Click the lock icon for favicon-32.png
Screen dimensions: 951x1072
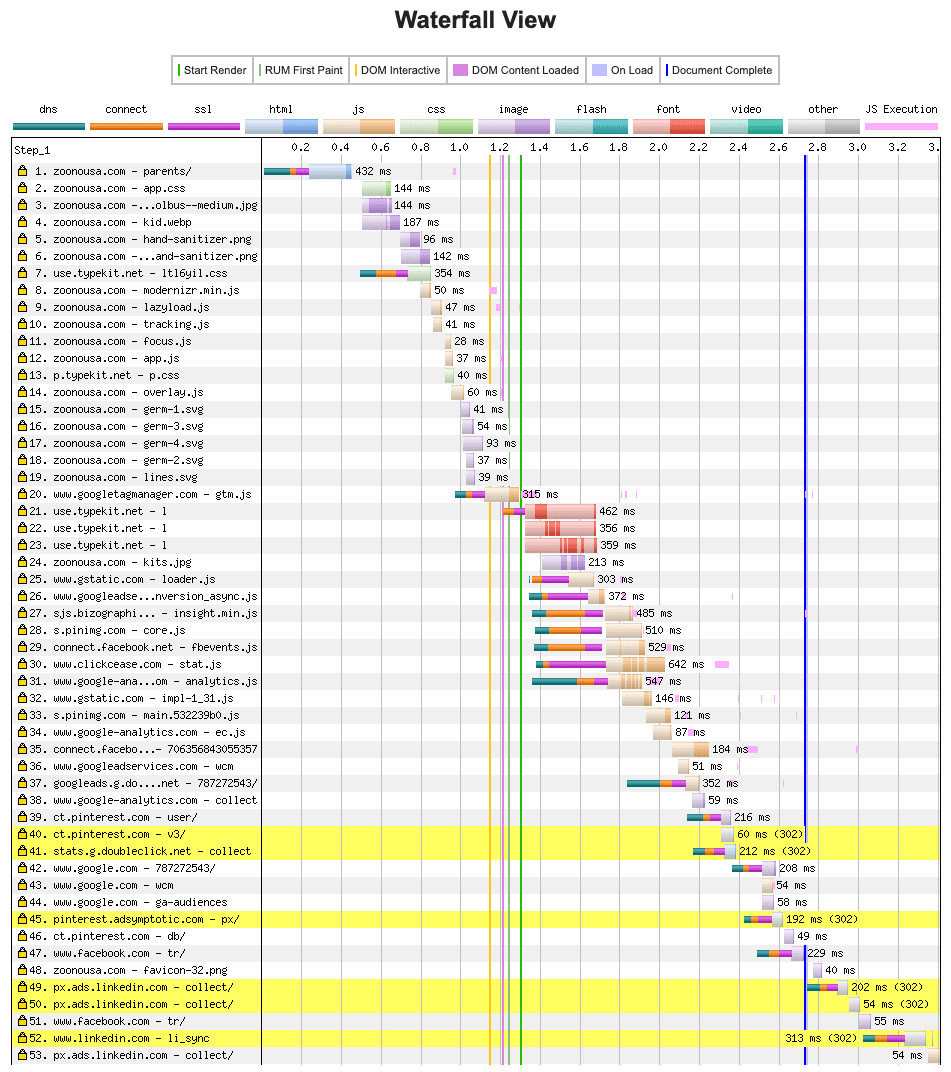pos(23,970)
